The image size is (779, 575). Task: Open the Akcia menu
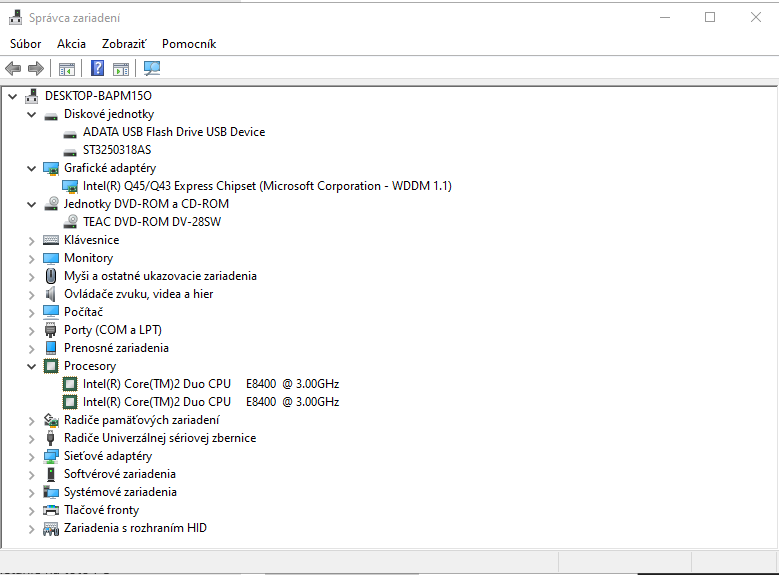(x=71, y=44)
